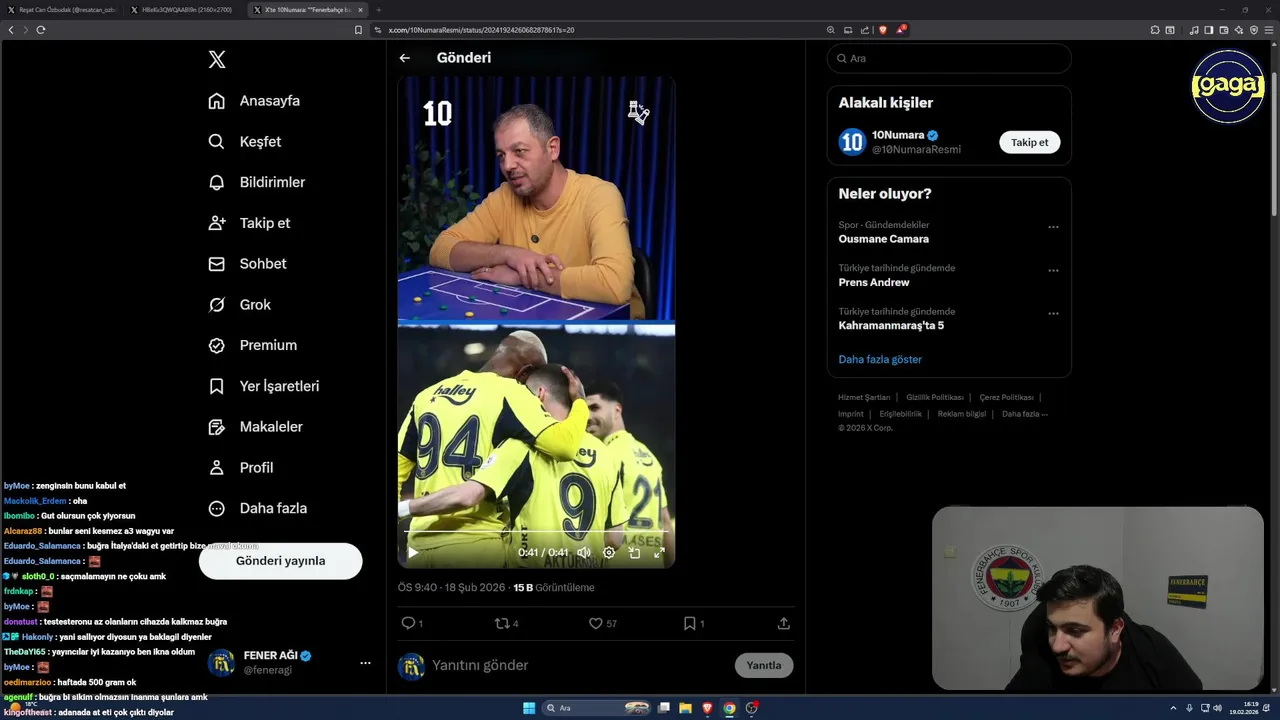Open options for Prens Andrew trend
1280x720 pixels.
pyautogui.click(x=1053, y=270)
